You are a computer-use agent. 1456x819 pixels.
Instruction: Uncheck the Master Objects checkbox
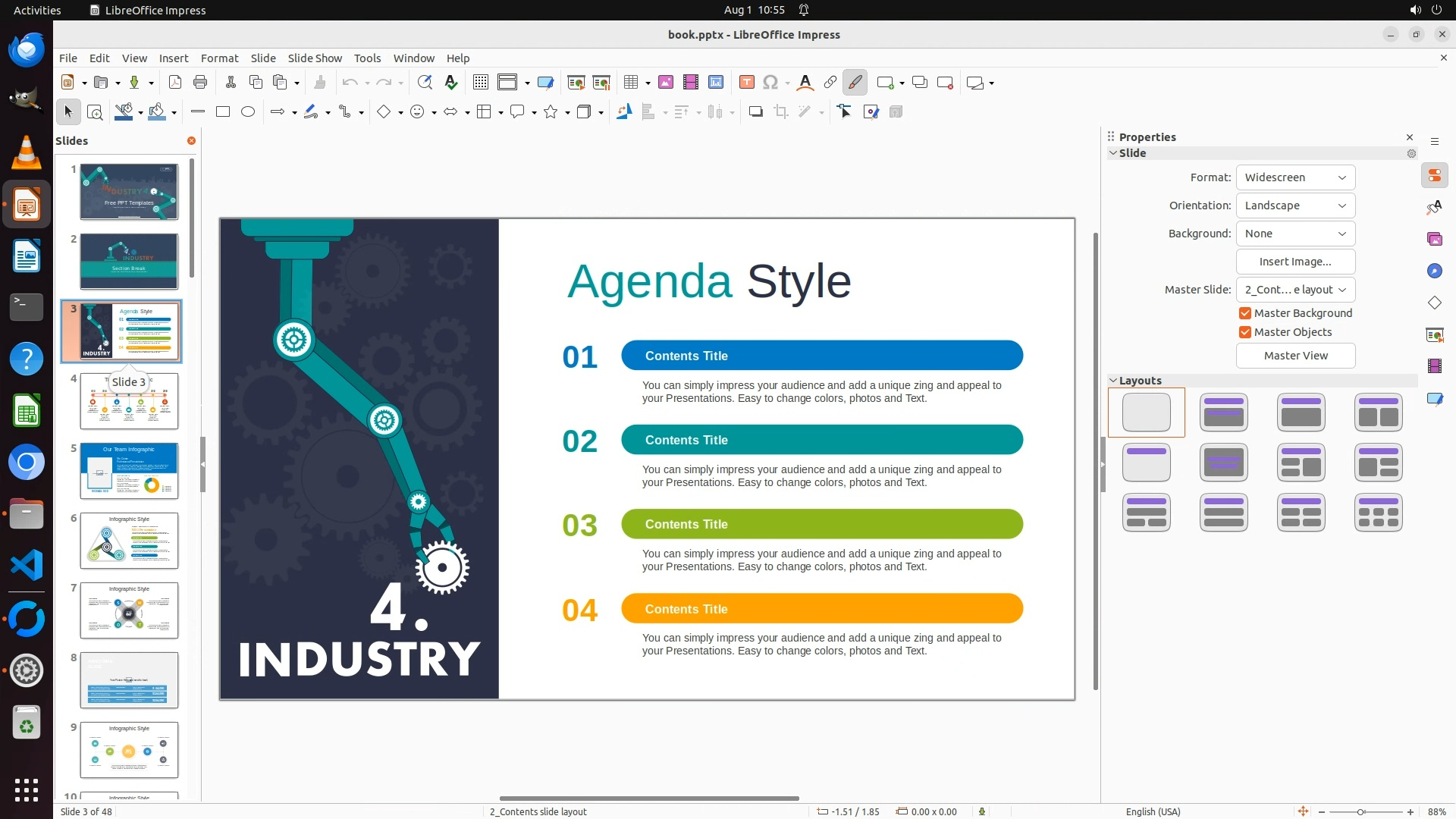click(x=1245, y=332)
